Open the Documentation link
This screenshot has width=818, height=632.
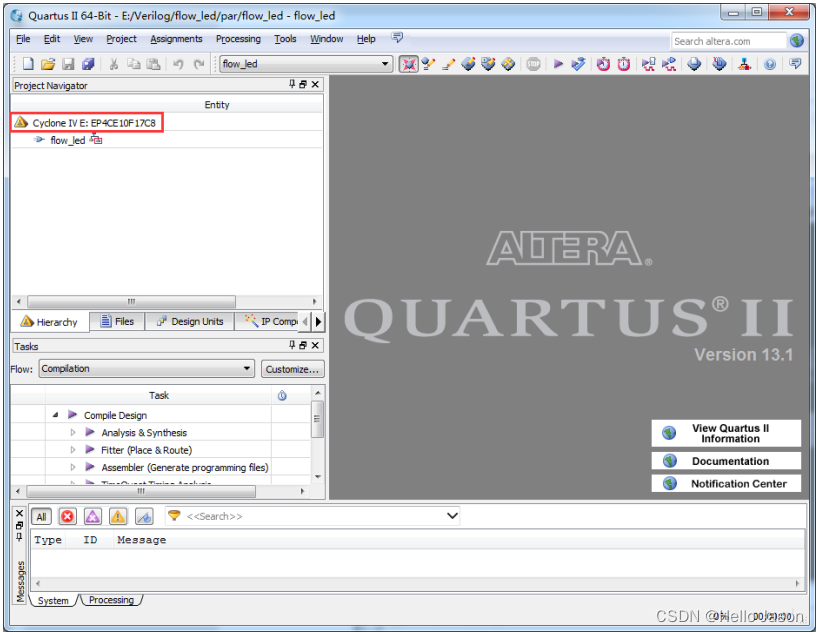point(726,461)
